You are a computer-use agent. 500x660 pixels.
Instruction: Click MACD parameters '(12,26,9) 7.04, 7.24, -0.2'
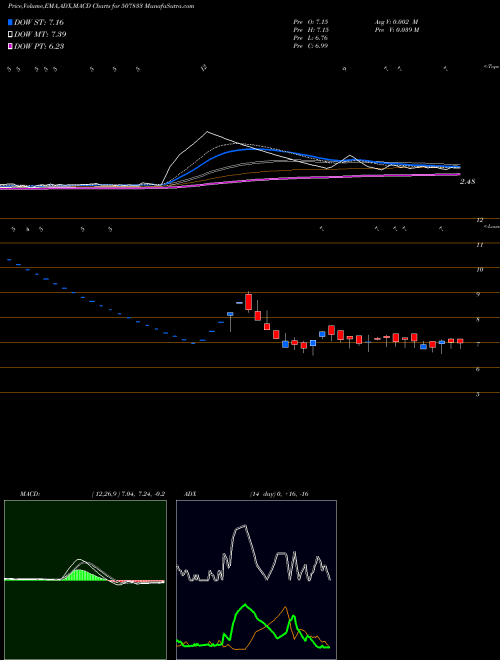(128, 494)
